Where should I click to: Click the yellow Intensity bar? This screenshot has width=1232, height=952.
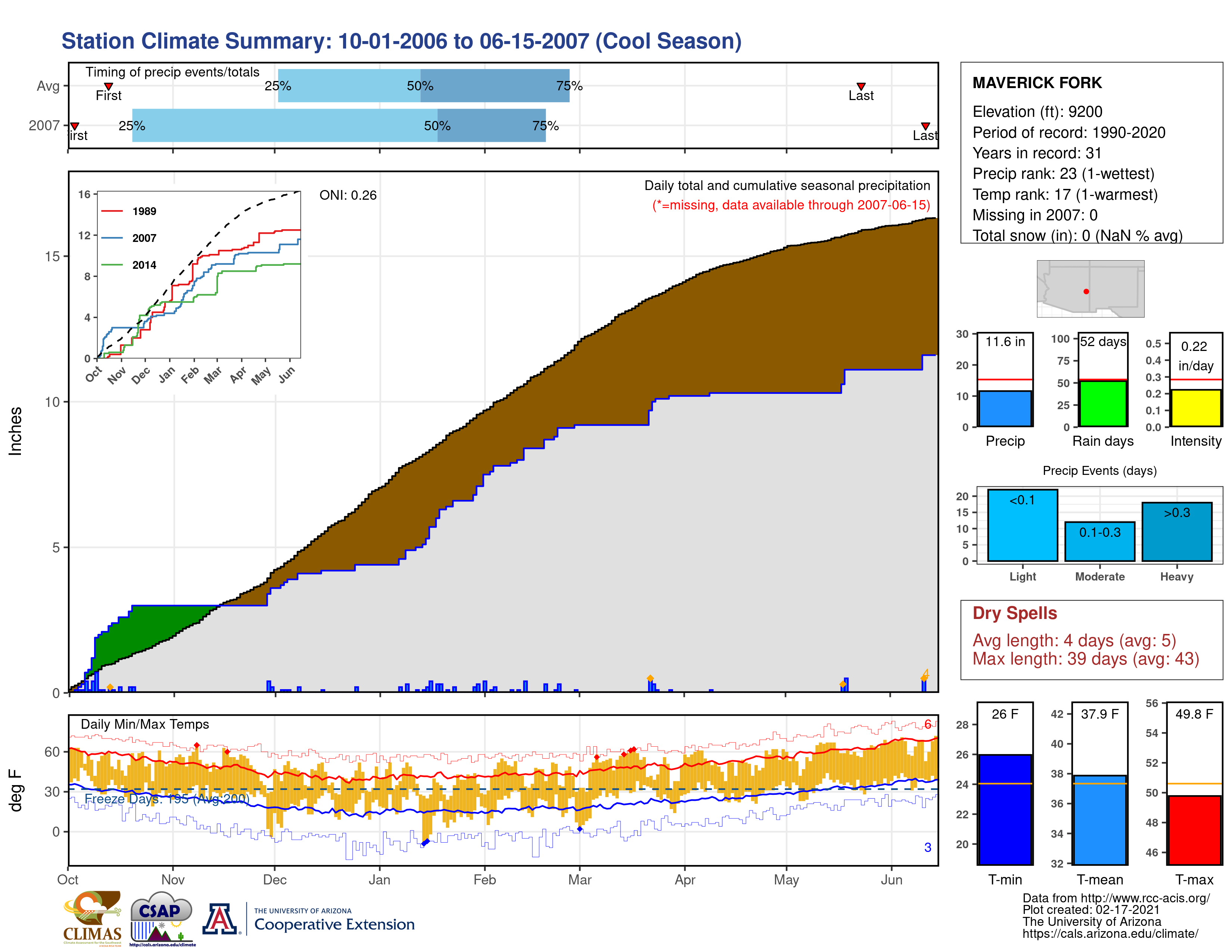(1196, 408)
